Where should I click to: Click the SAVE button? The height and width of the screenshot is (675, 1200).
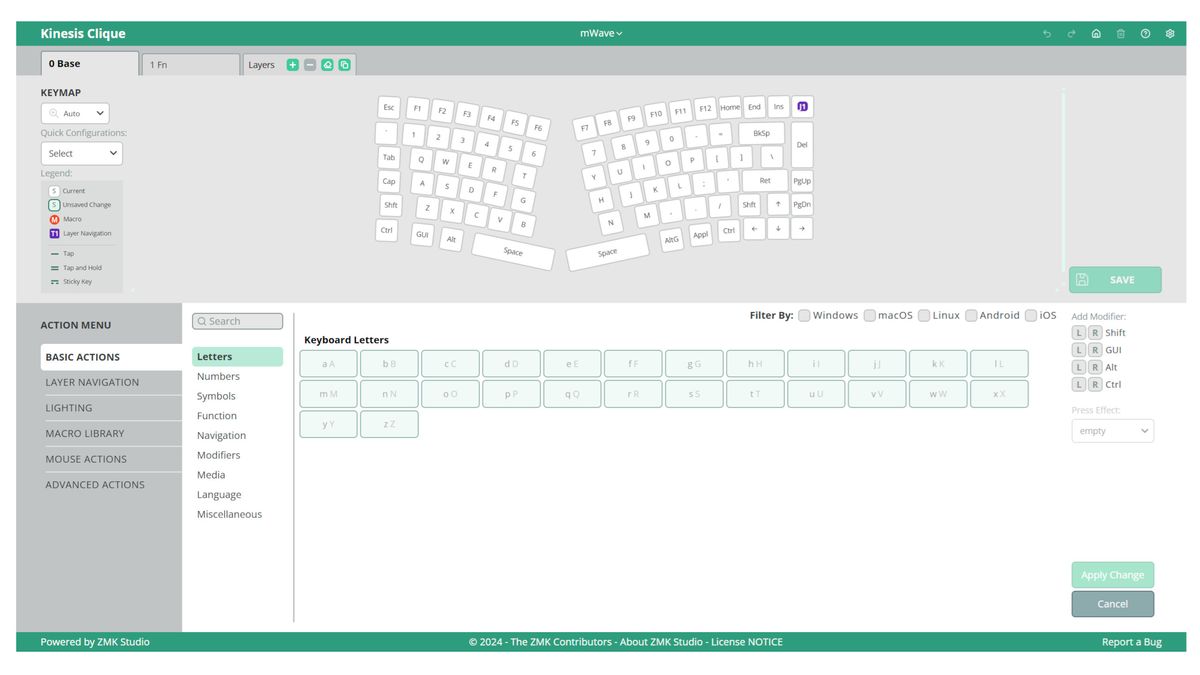point(1115,280)
